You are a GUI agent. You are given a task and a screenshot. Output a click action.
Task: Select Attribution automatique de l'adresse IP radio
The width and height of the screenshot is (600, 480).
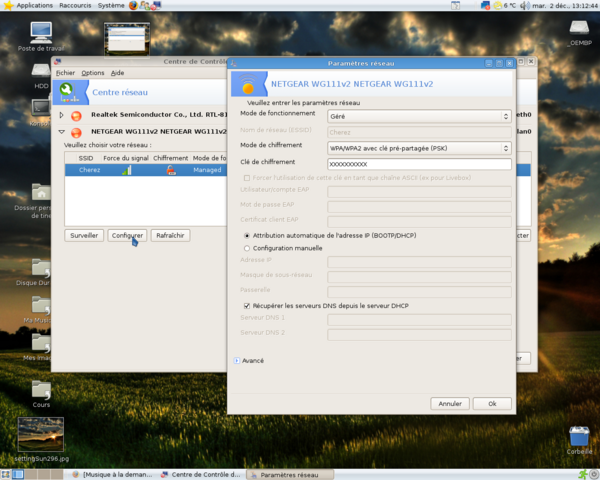coord(247,236)
